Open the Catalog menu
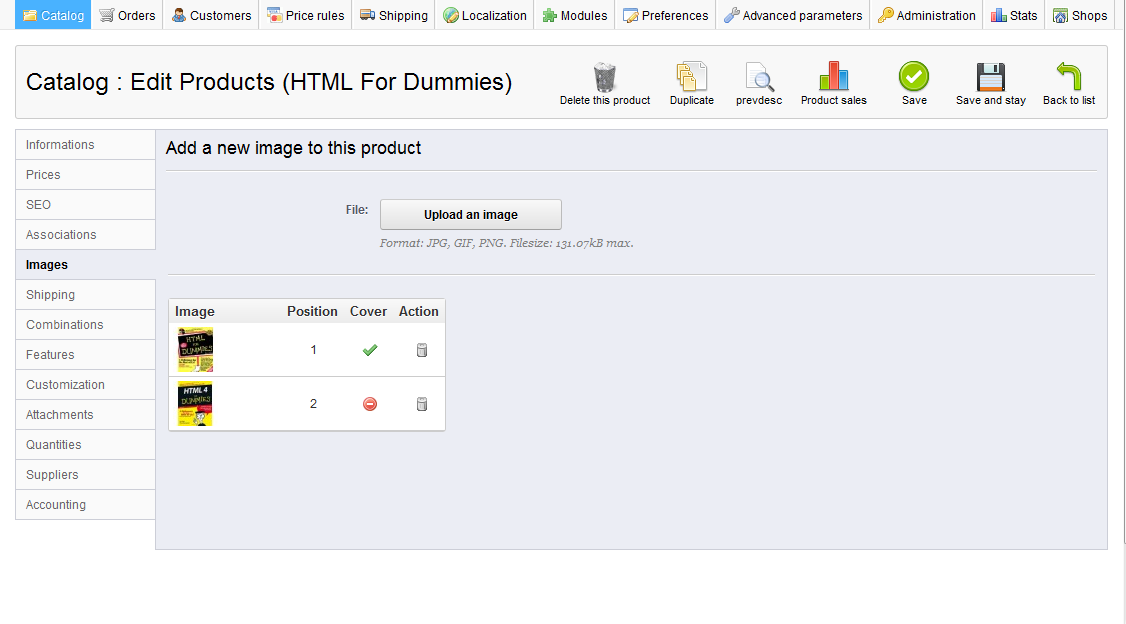Screen dimensions: 1126x624 pos(53,15)
